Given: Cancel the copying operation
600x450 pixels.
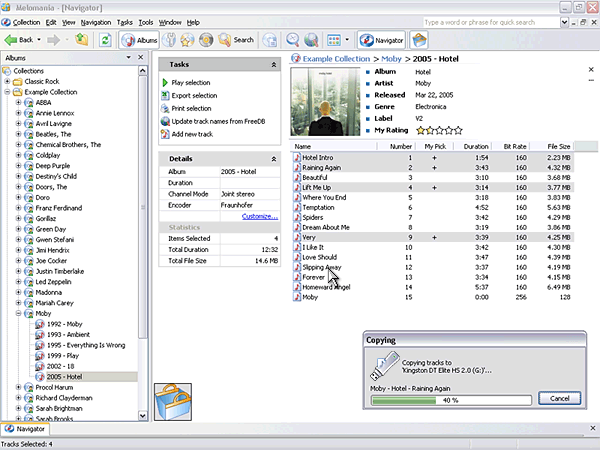Looking at the screenshot, I should coord(559,398).
